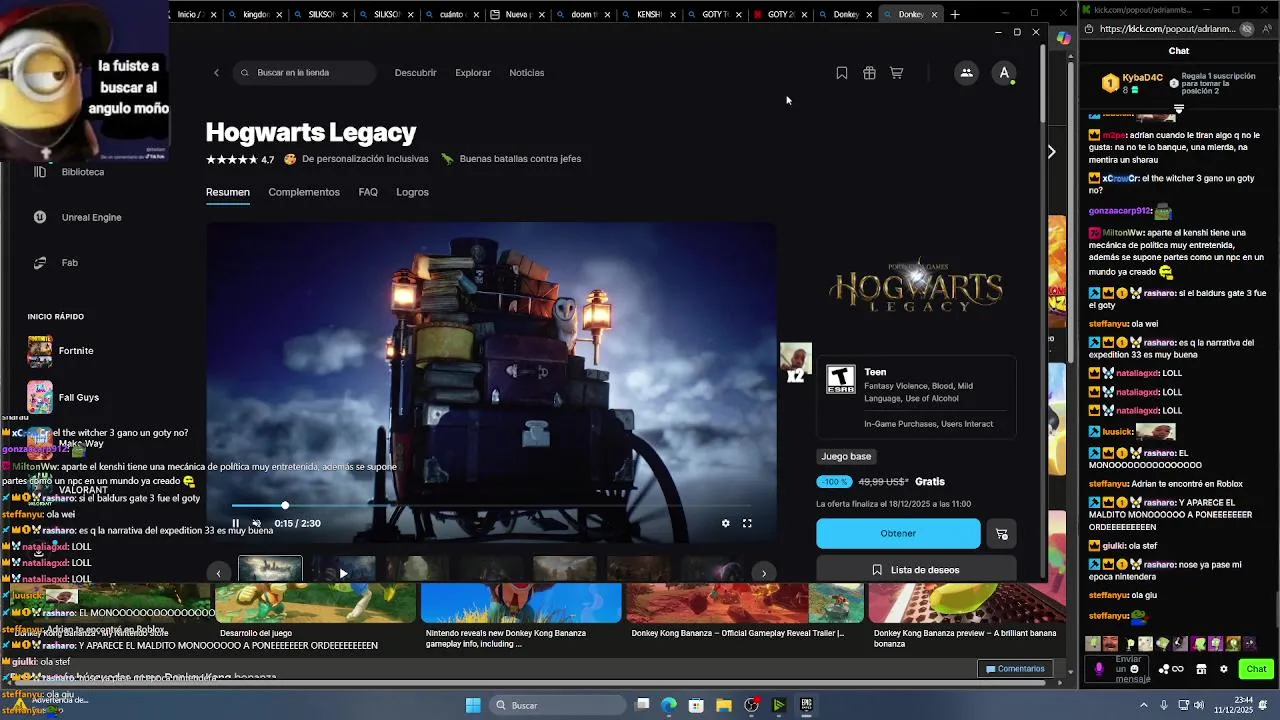Add to Lista de deseos

point(916,569)
